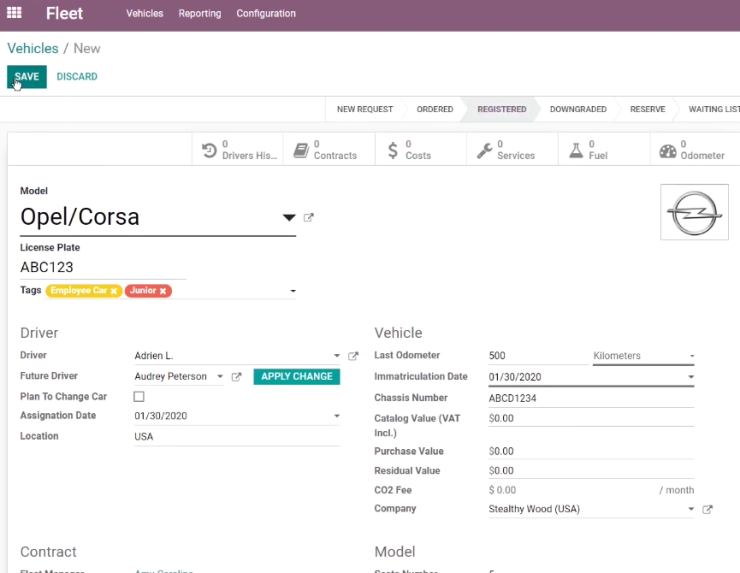Click the Opel logo image
The height and width of the screenshot is (573, 740).
coord(694,212)
